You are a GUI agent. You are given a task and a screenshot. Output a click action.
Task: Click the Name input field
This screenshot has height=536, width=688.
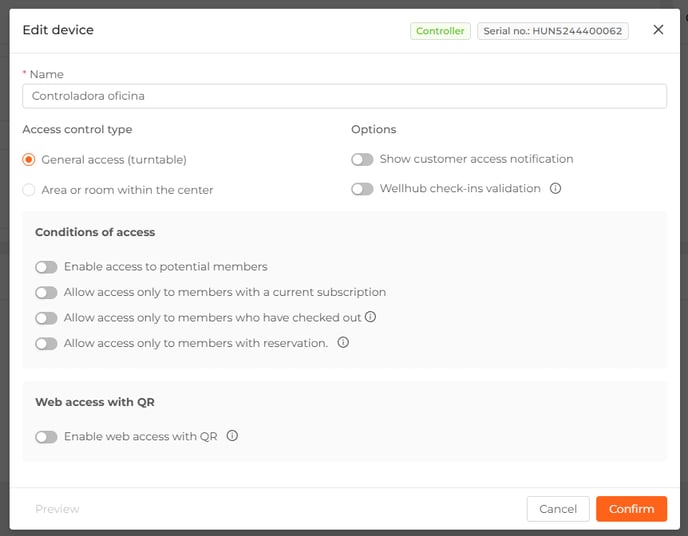(x=344, y=96)
